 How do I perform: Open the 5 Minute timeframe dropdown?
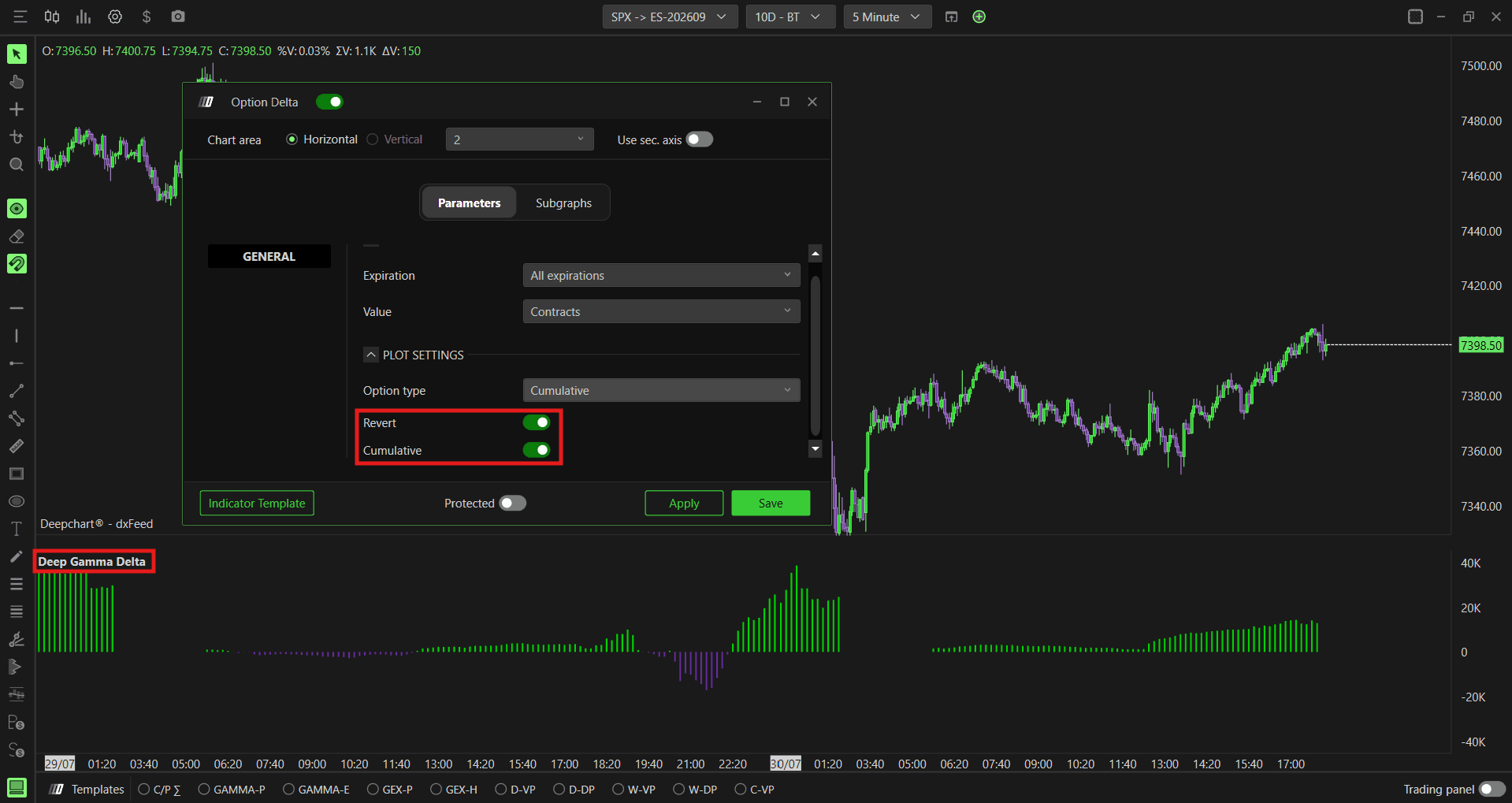(x=887, y=17)
